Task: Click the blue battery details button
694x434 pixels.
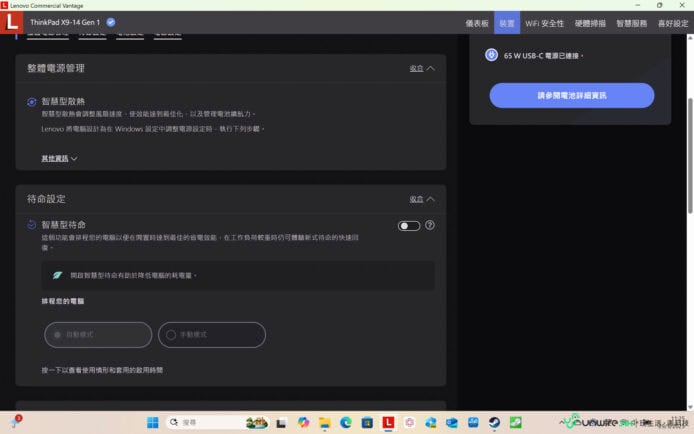Action: coord(571,96)
